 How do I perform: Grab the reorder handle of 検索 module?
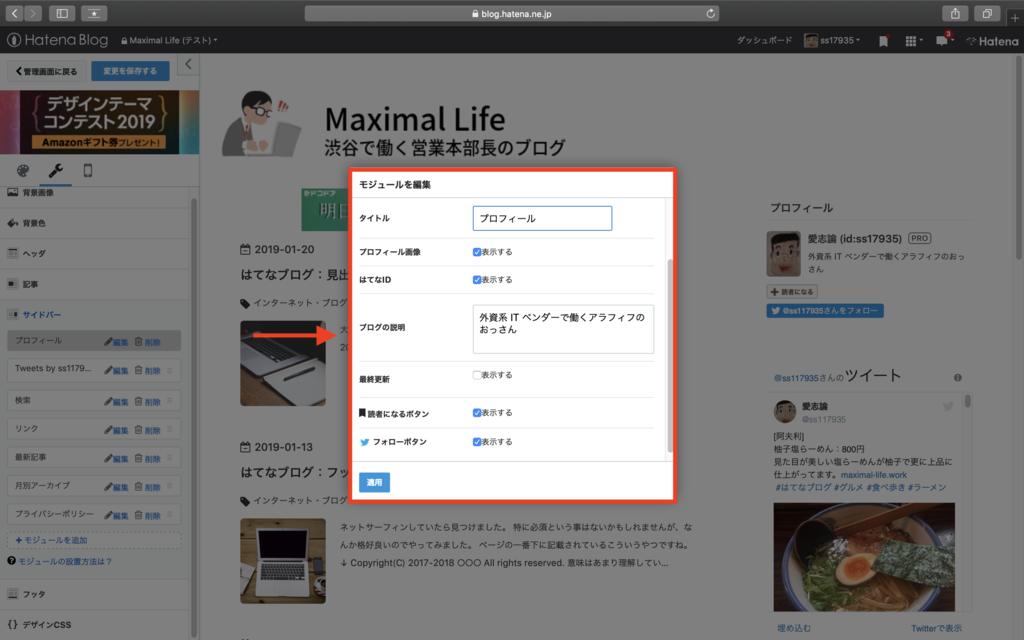point(170,401)
